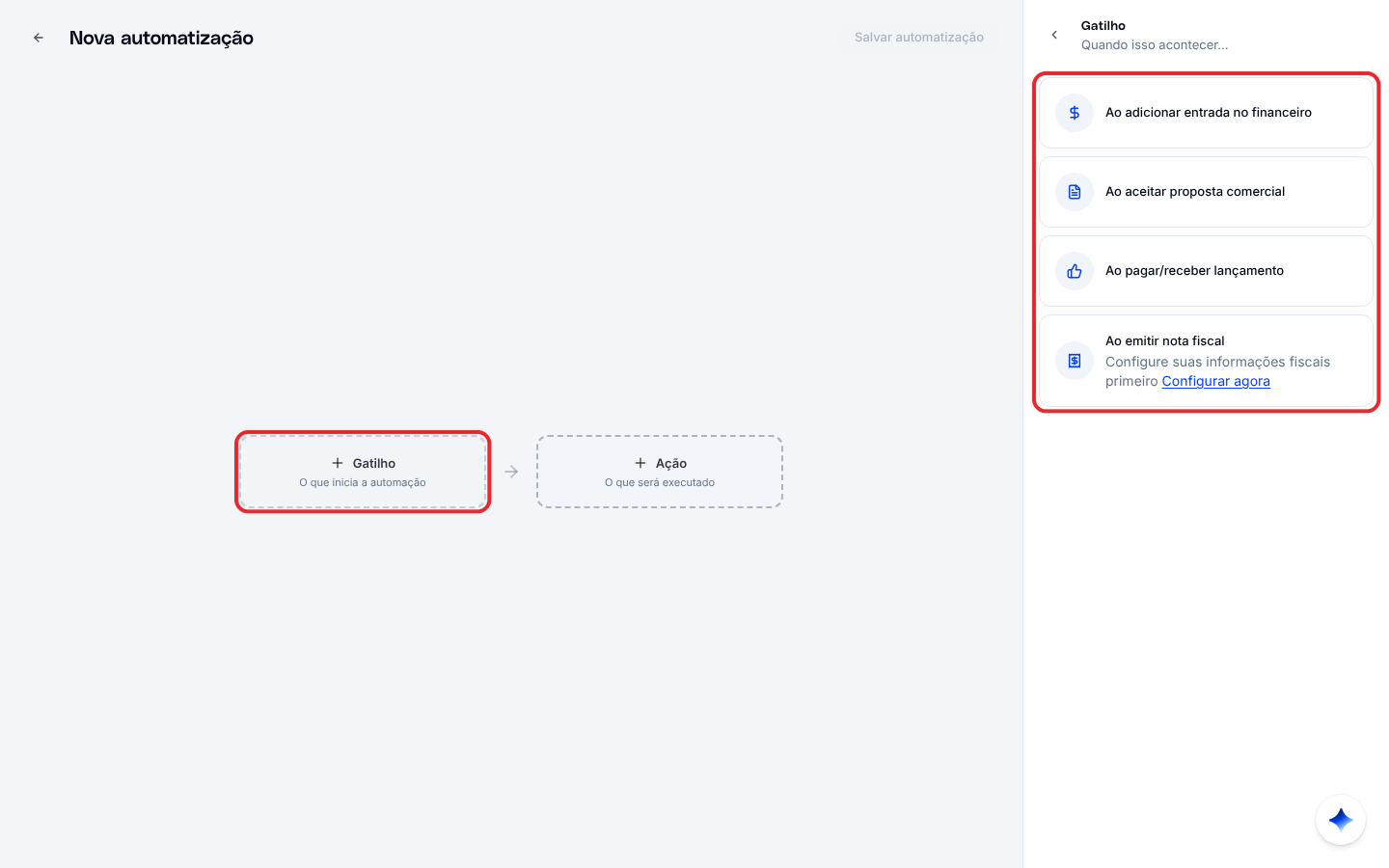Choose Ao emitir nota fiscal trigger

1206,361
